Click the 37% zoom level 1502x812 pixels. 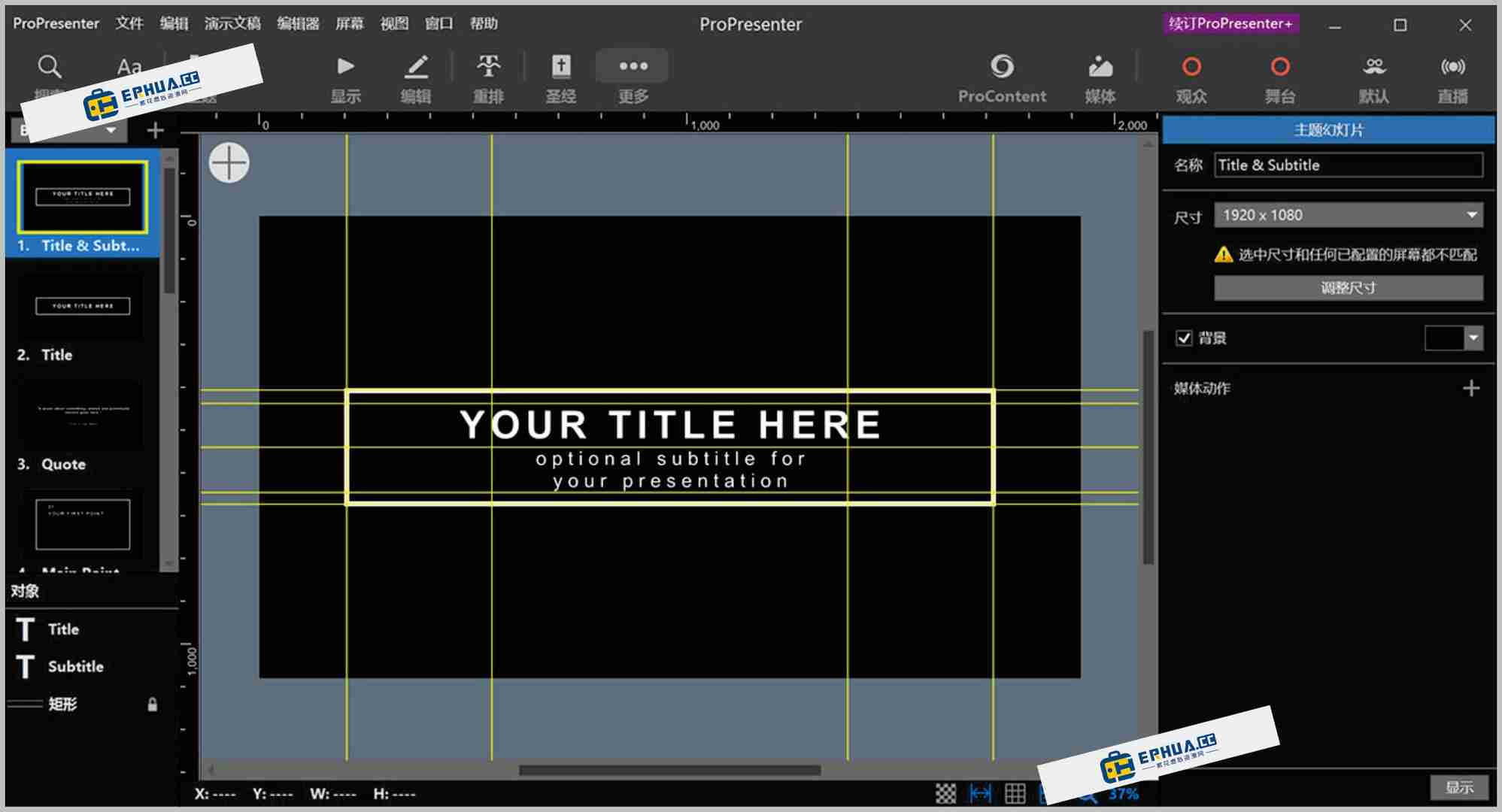(1123, 794)
